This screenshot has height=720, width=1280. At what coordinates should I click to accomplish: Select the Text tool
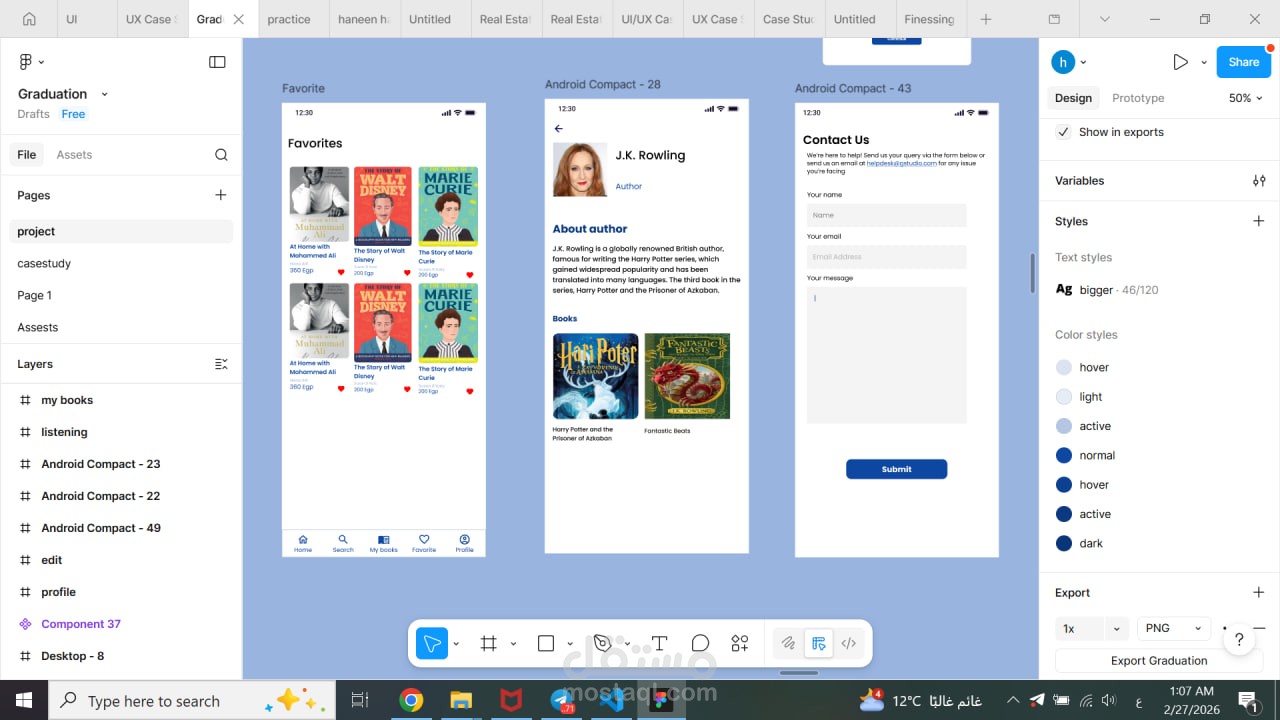tap(659, 643)
